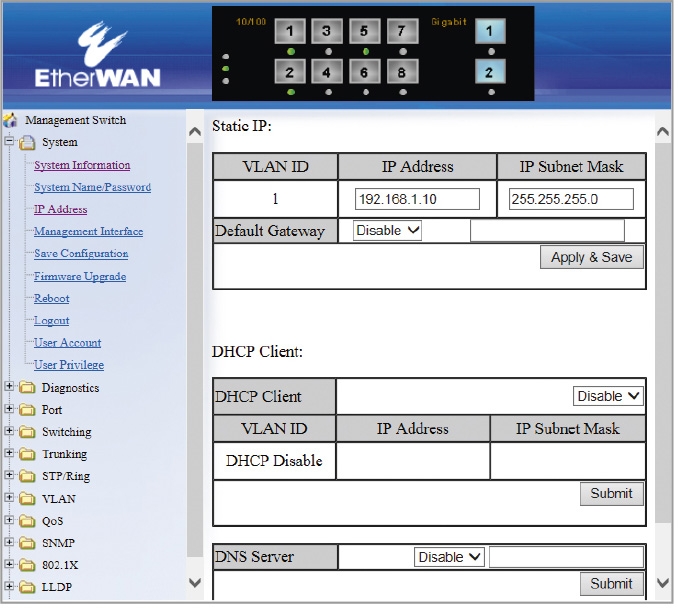
Task: Open the DNS Server Disable dropdown
Action: pos(449,557)
